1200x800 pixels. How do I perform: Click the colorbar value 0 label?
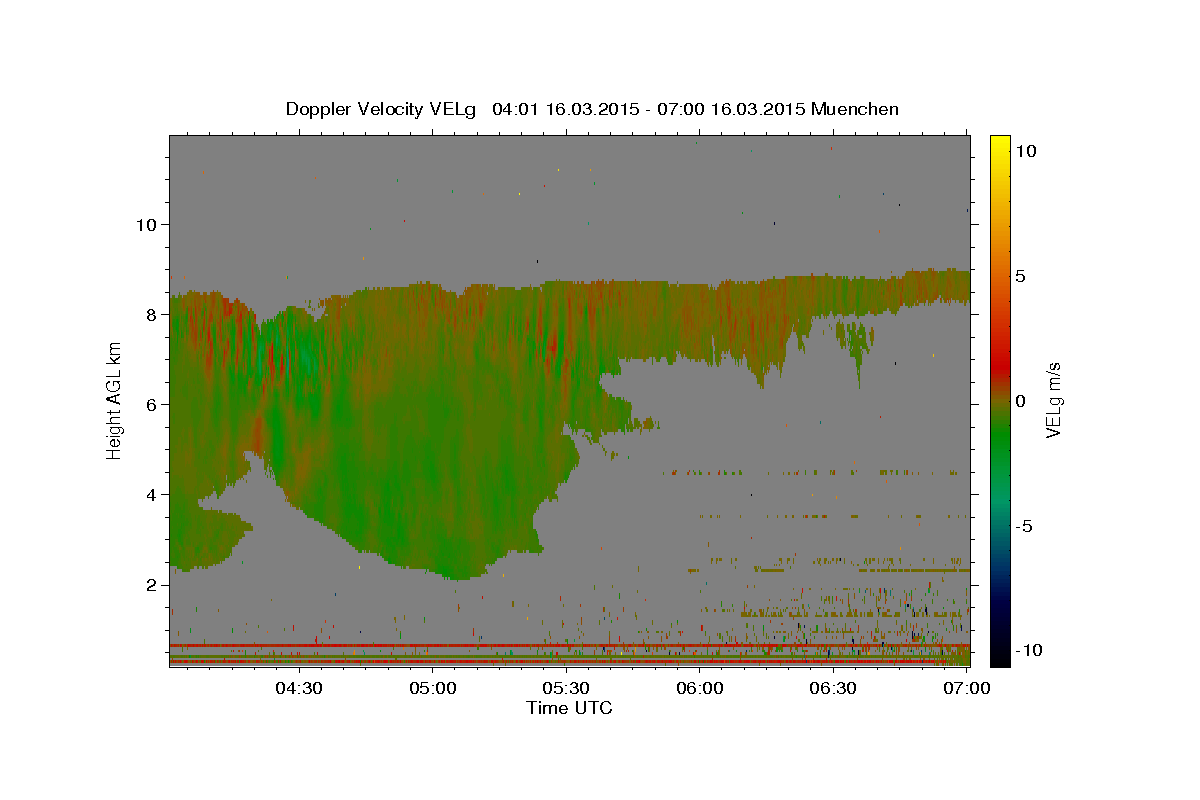(1020, 401)
